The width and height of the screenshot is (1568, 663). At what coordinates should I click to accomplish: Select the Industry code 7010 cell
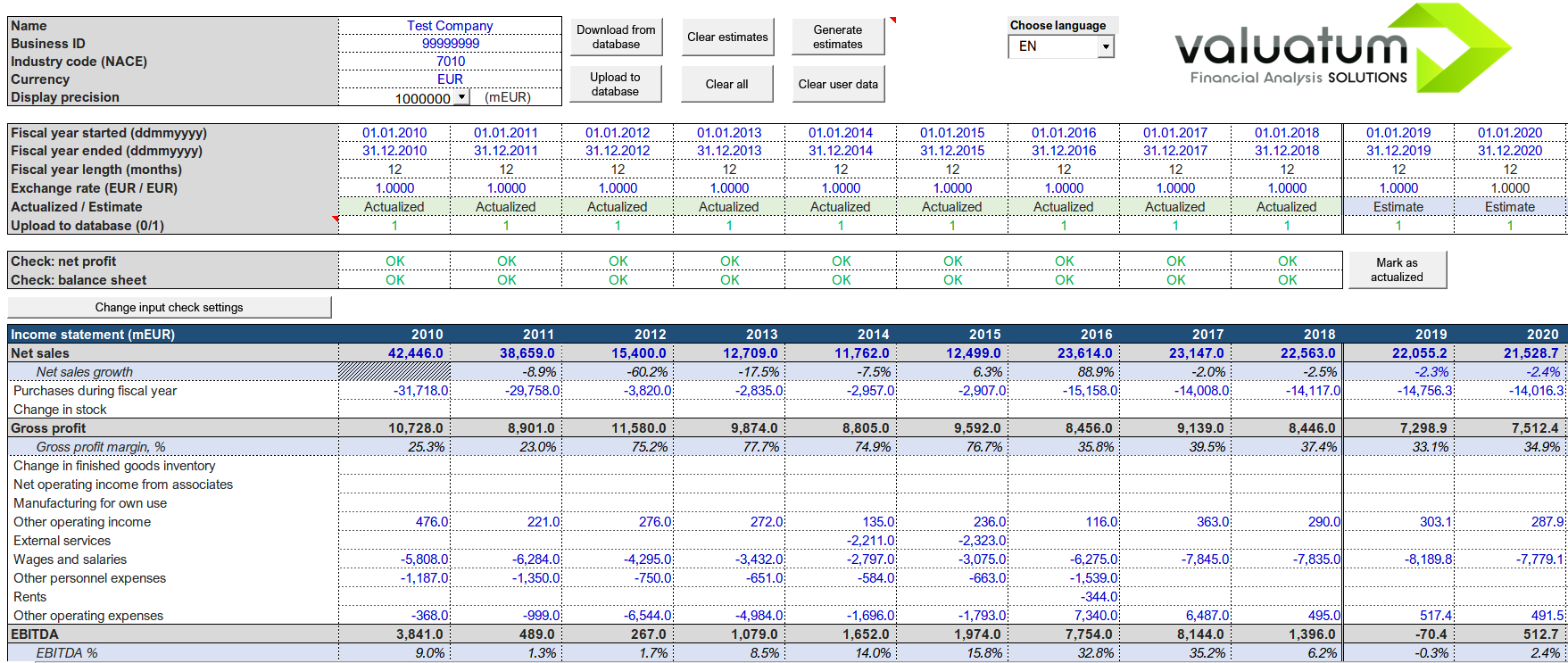click(450, 62)
